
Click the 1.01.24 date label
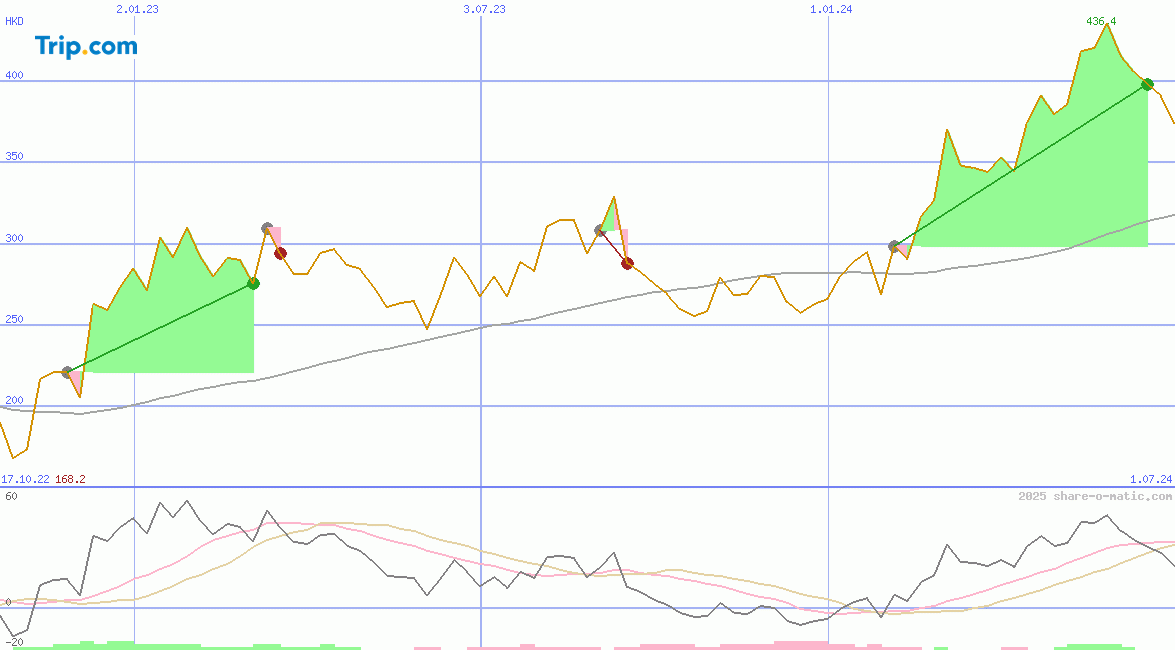[831, 9]
